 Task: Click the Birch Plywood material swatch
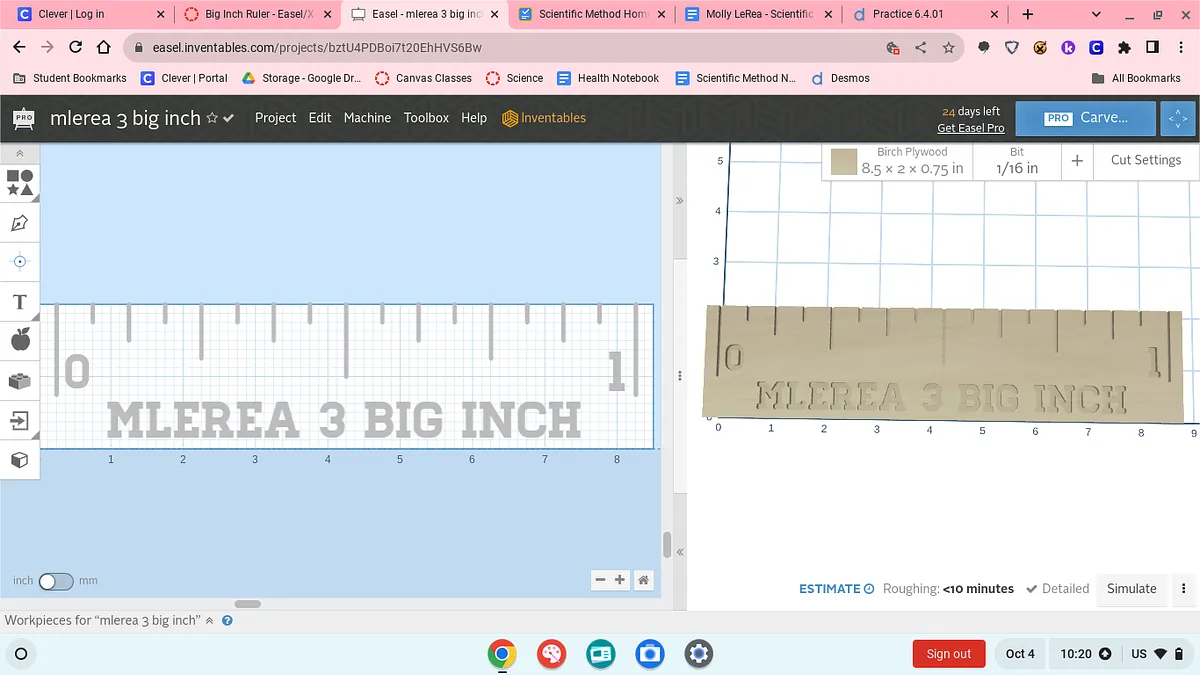(845, 161)
